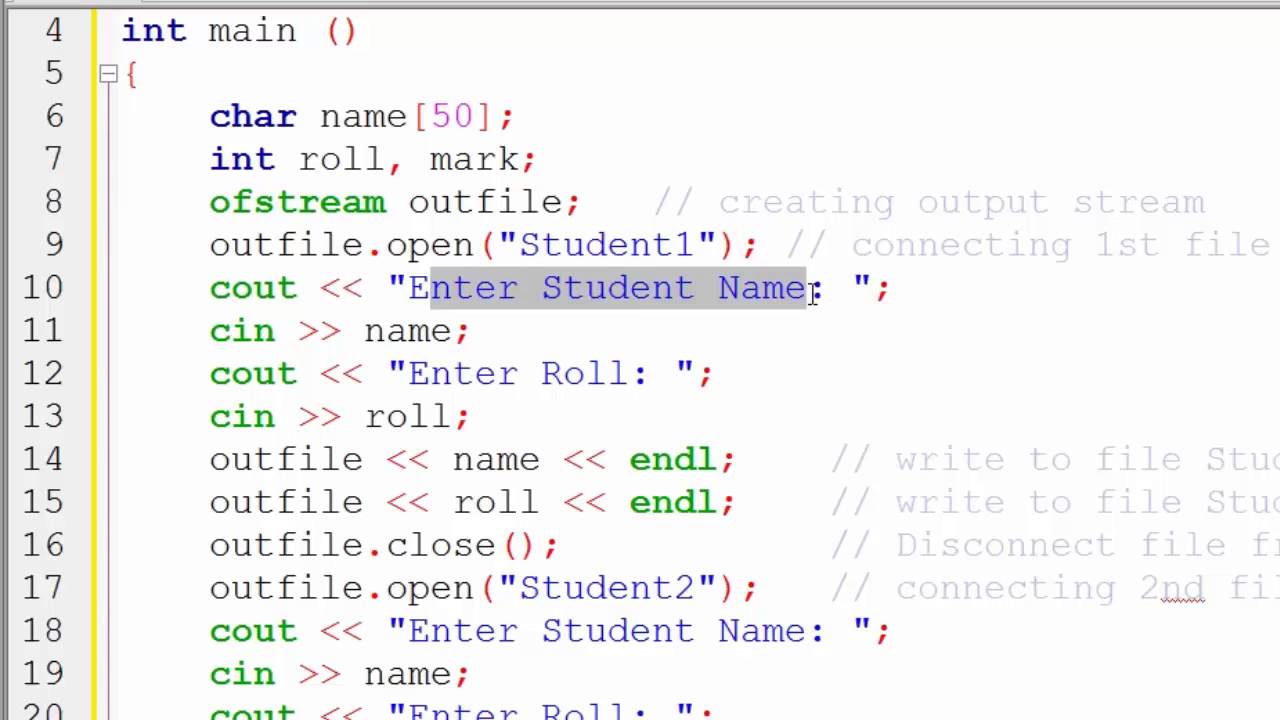Click the array size '50' on line 6
The image size is (1280, 720).
point(452,117)
